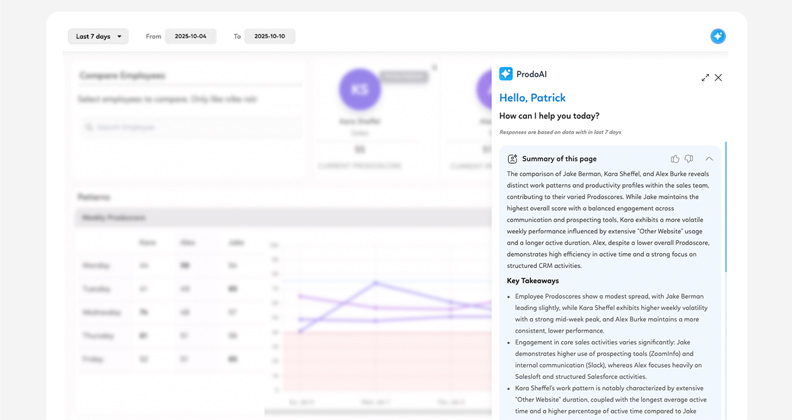Click the How can I help you today? text
Viewport: 792px width, 420px height.
click(549, 116)
